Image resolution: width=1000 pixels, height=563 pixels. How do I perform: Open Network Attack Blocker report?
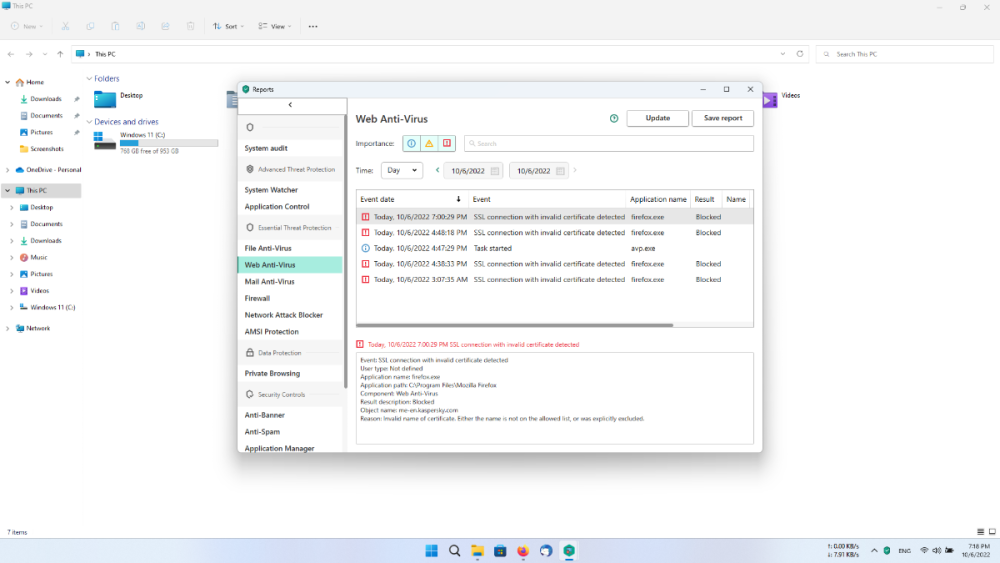coord(284,315)
